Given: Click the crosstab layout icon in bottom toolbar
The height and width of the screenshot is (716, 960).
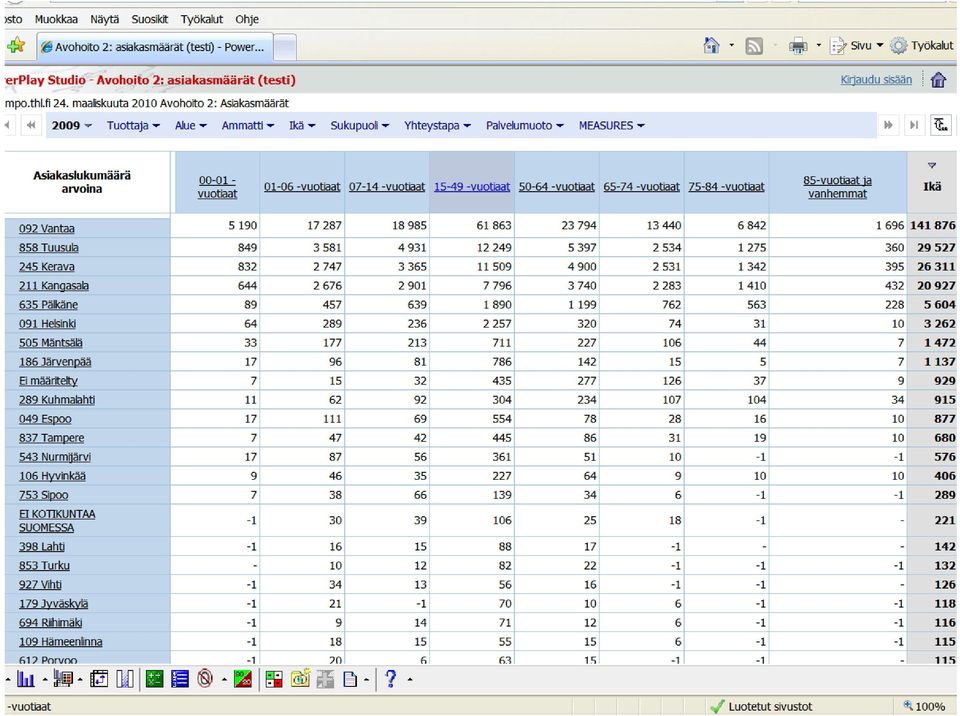Looking at the screenshot, I should [63, 679].
